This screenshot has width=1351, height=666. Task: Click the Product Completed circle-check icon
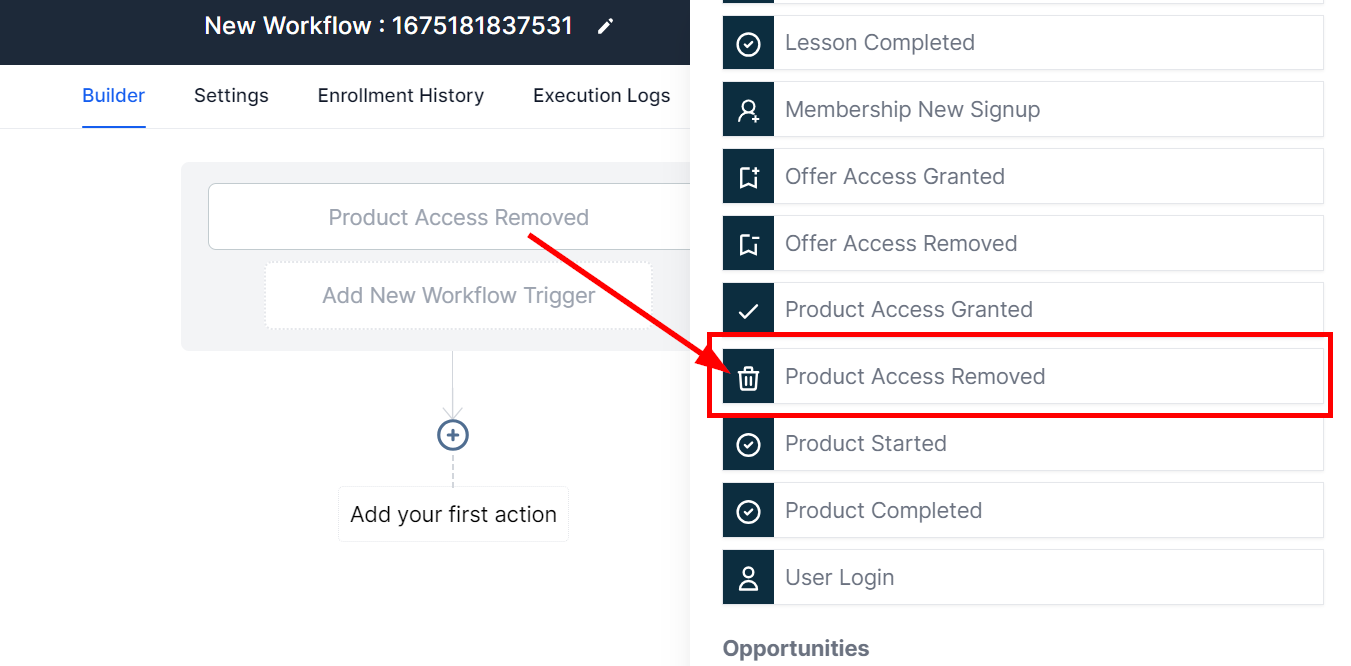[748, 511]
